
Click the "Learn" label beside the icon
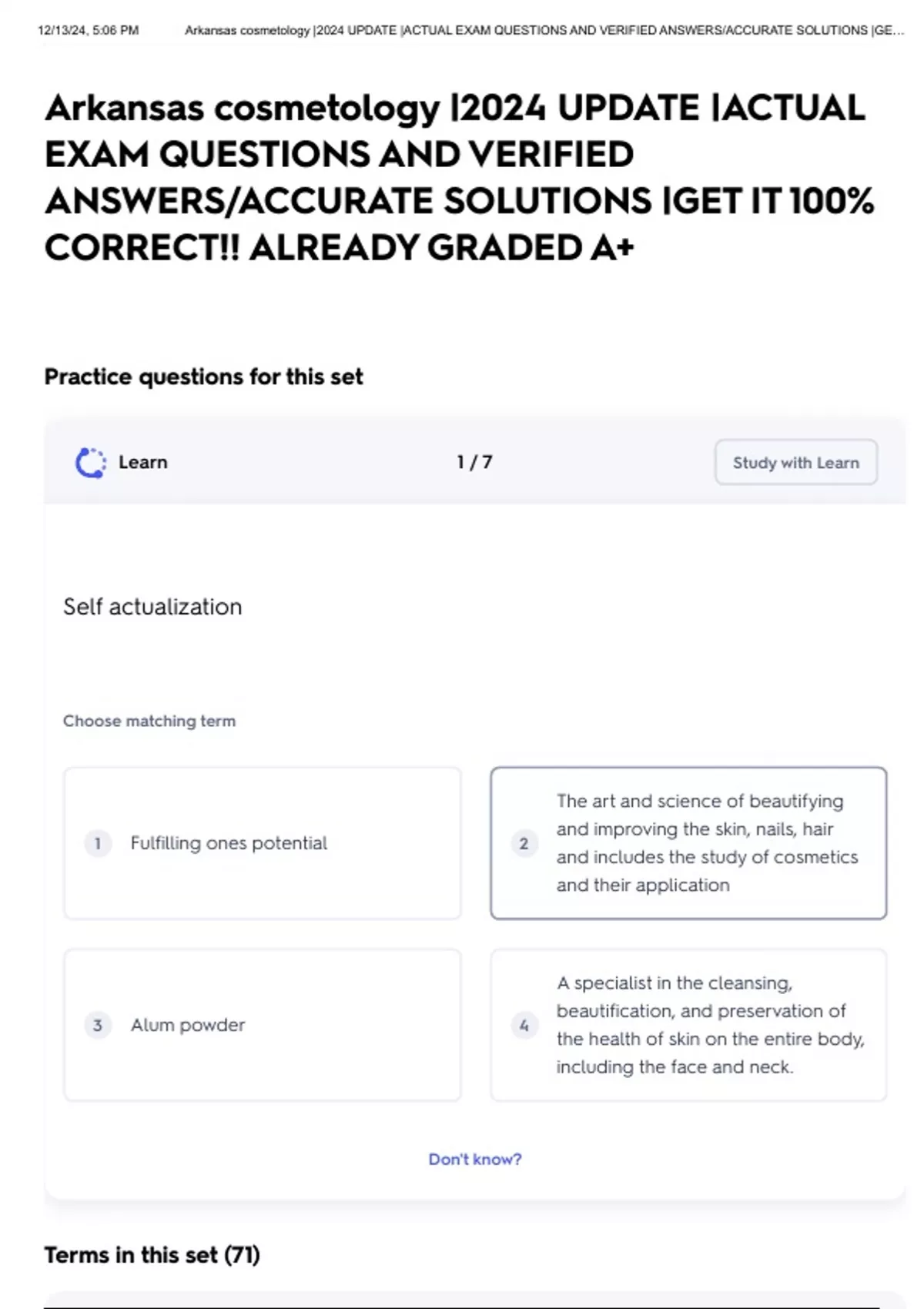[x=143, y=462]
